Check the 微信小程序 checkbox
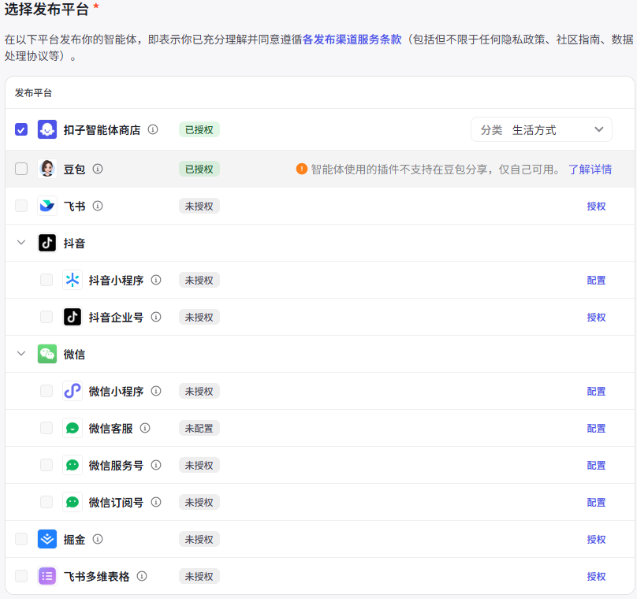The height and width of the screenshot is (599, 637). tap(46, 391)
